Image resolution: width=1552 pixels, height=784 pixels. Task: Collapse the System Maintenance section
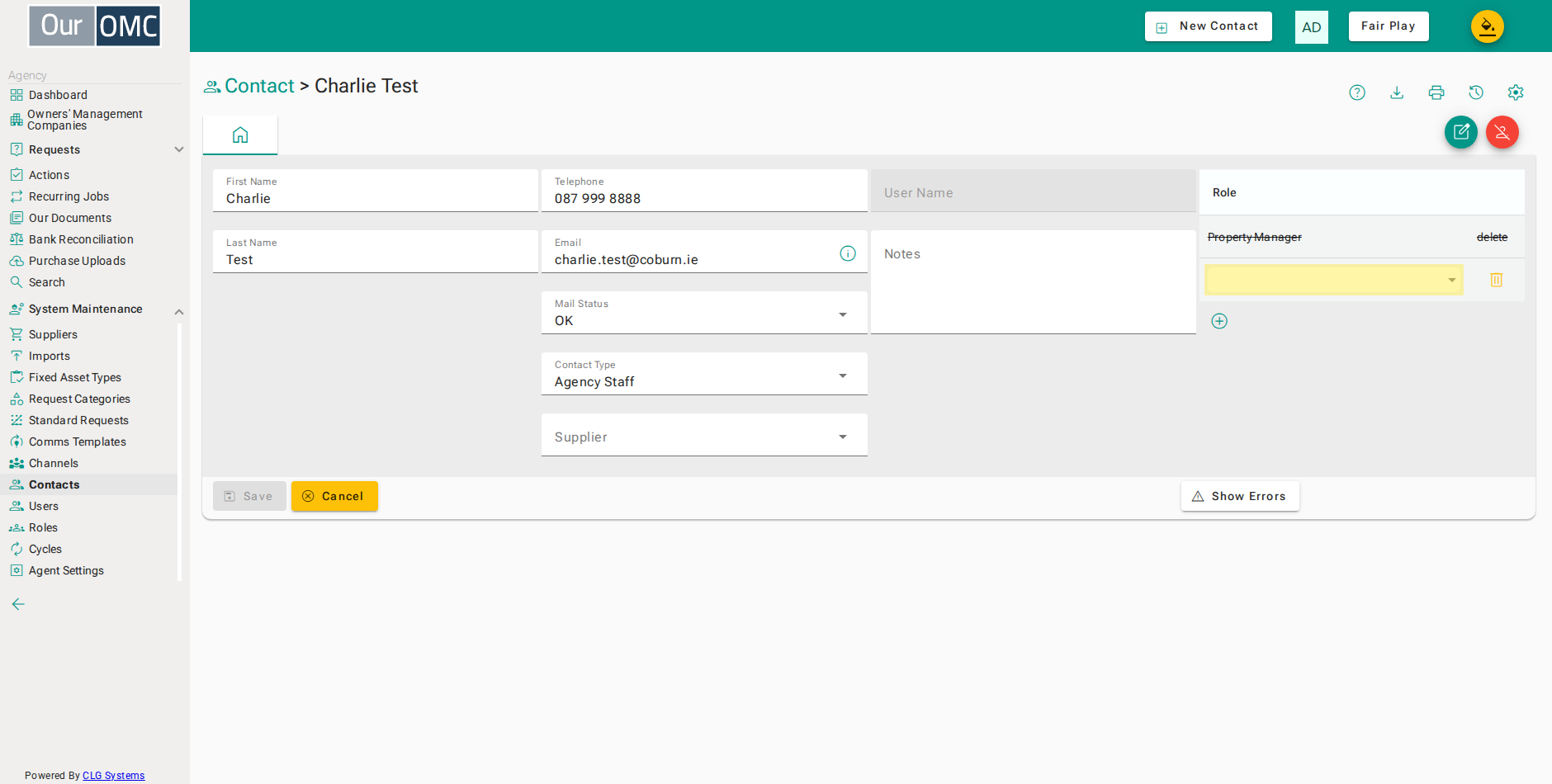click(179, 311)
